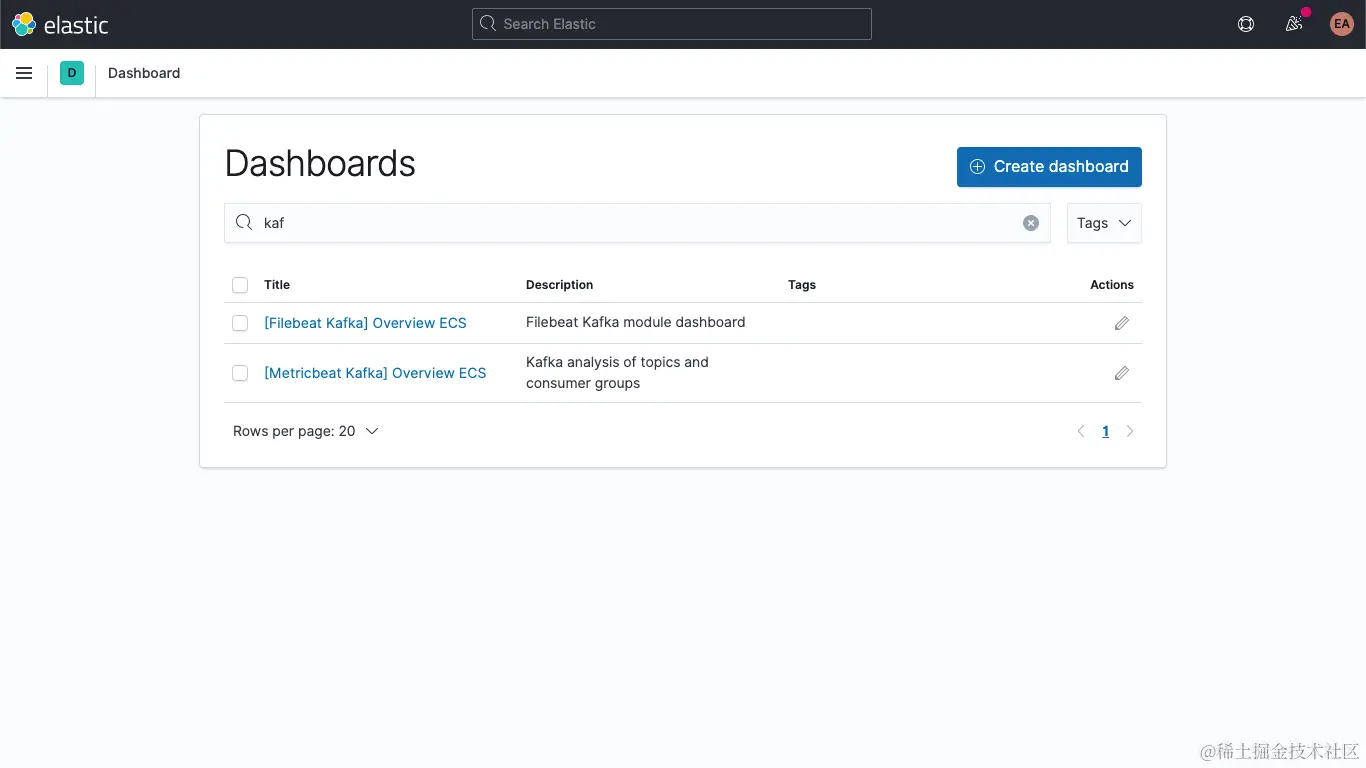Edit the Metricbeat Kafka dashboard via pencil icon
Viewport: 1366px width, 768px height.
(x=1121, y=373)
